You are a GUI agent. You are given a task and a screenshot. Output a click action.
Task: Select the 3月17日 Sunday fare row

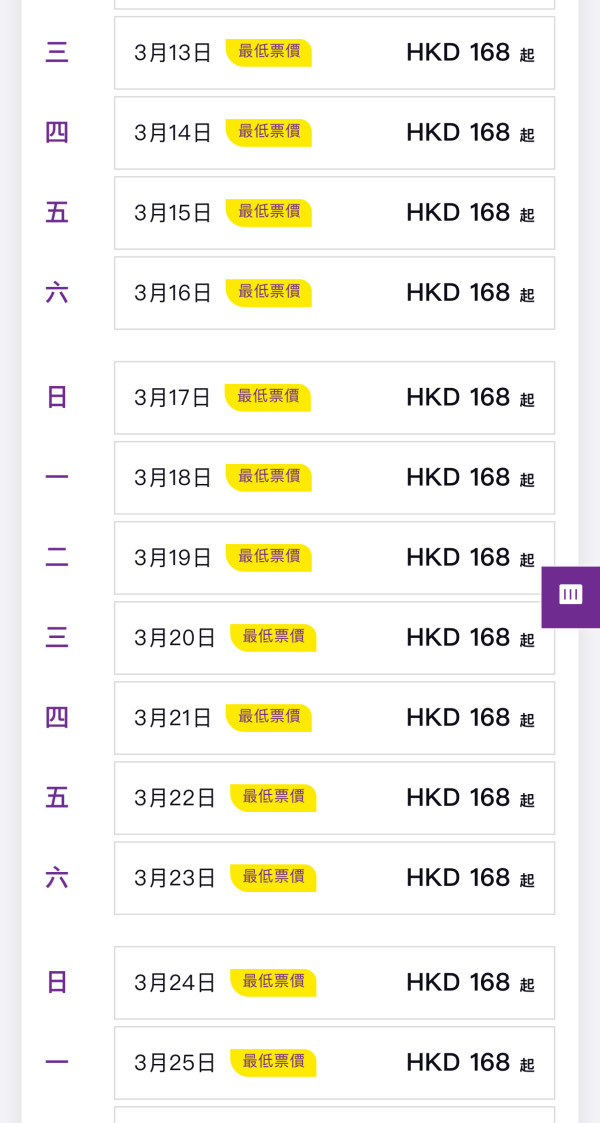[x=334, y=398]
